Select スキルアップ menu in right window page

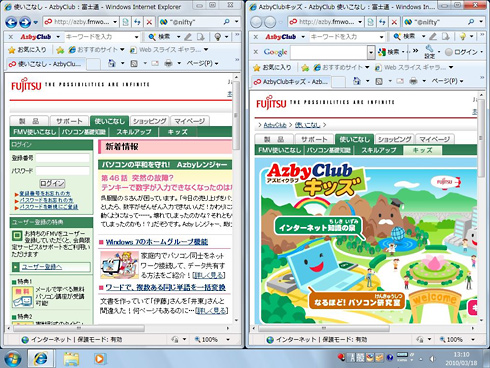(x=379, y=150)
